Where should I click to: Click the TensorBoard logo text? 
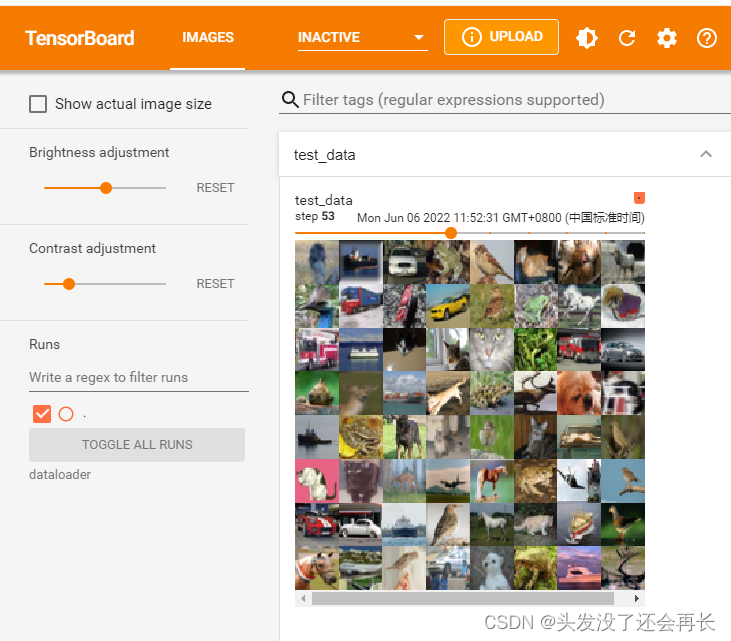80,38
